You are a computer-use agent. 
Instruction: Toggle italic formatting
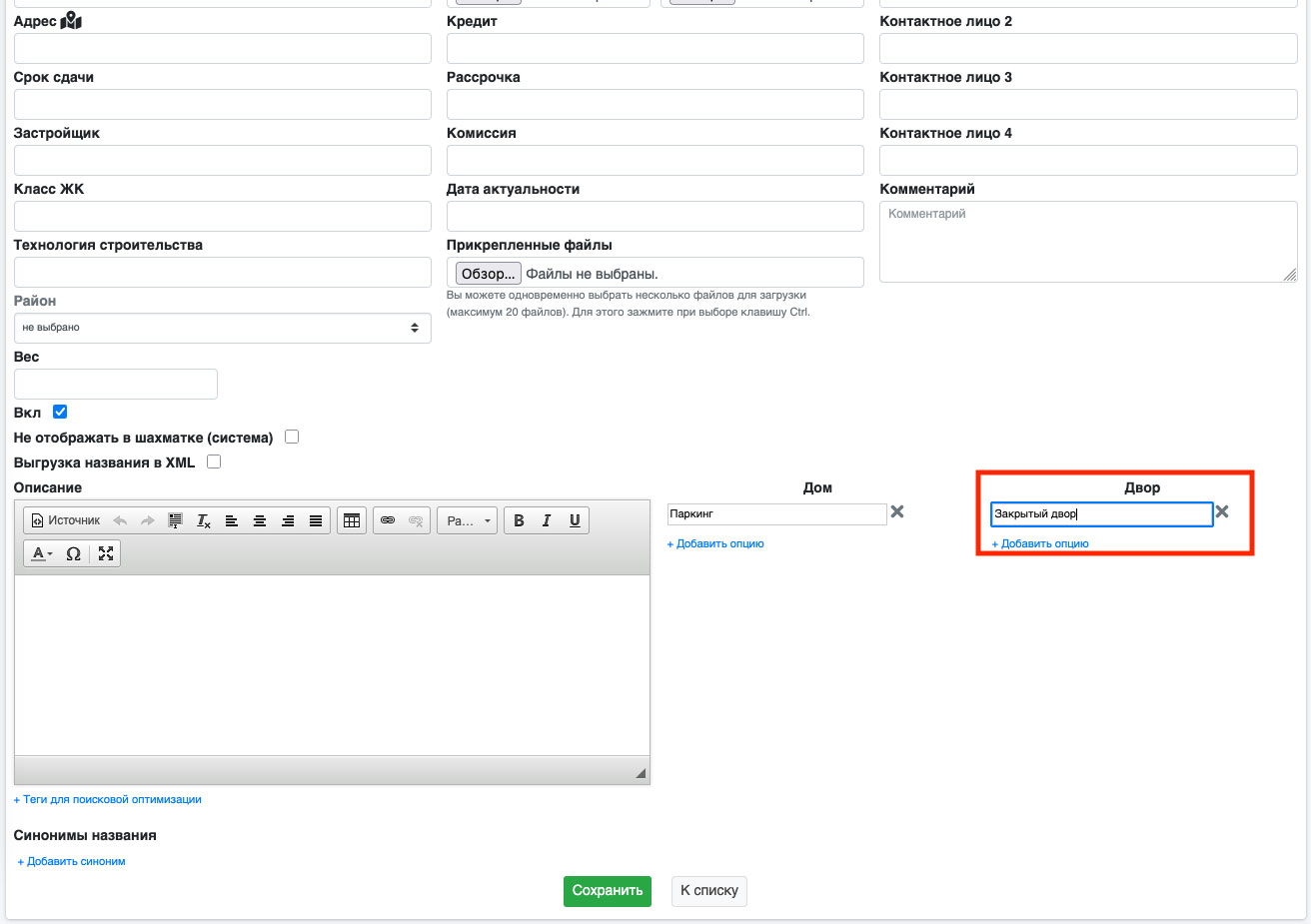click(x=547, y=520)
